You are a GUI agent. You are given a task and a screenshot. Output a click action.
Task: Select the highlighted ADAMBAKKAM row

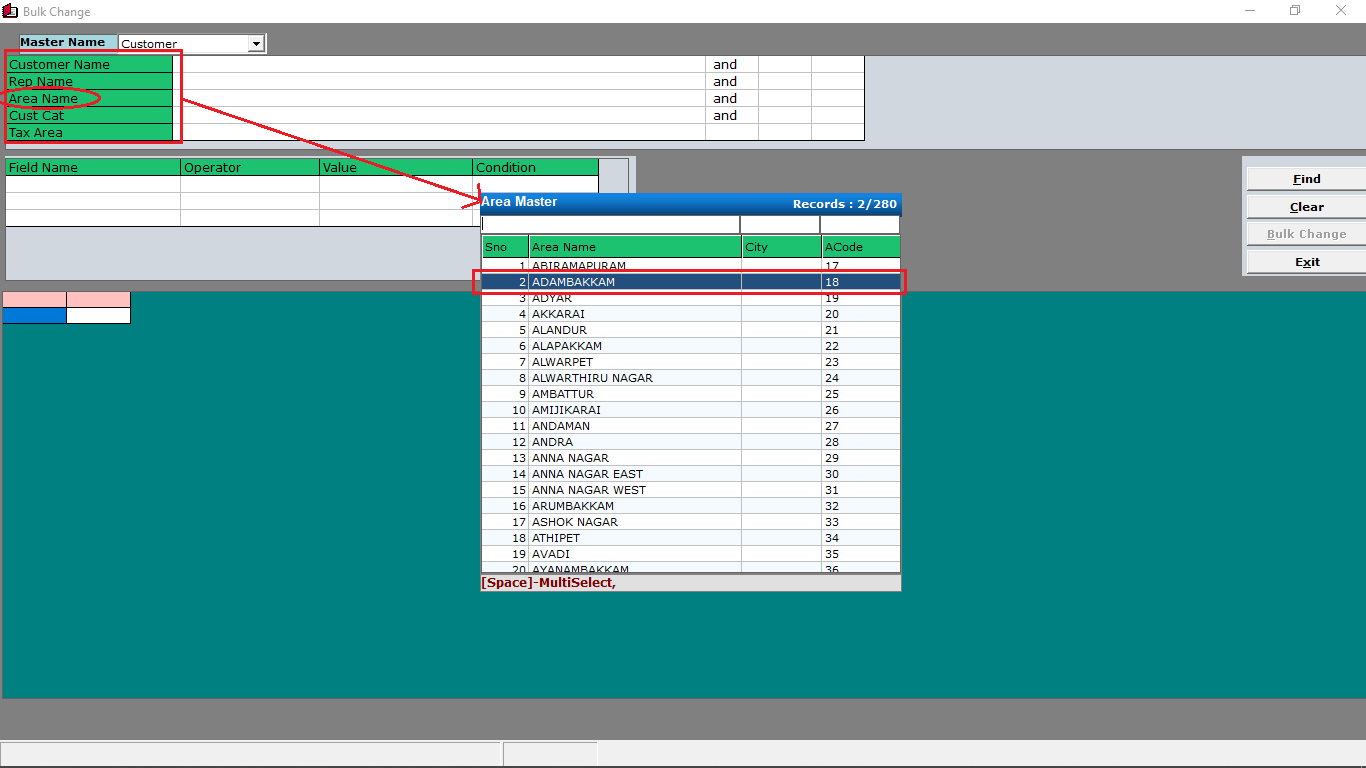[691, 282]
